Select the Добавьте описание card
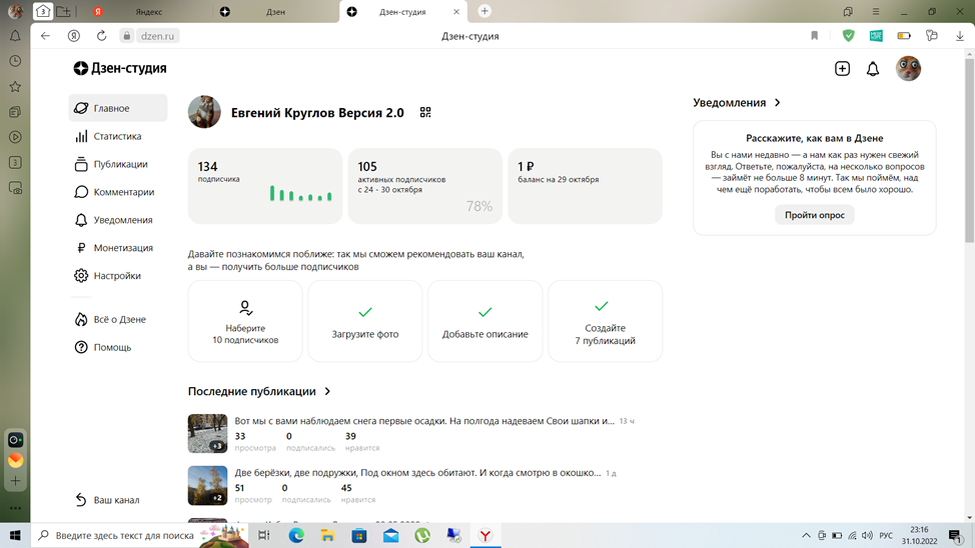Viewport: 975px width, 548px height. [485, 321]
